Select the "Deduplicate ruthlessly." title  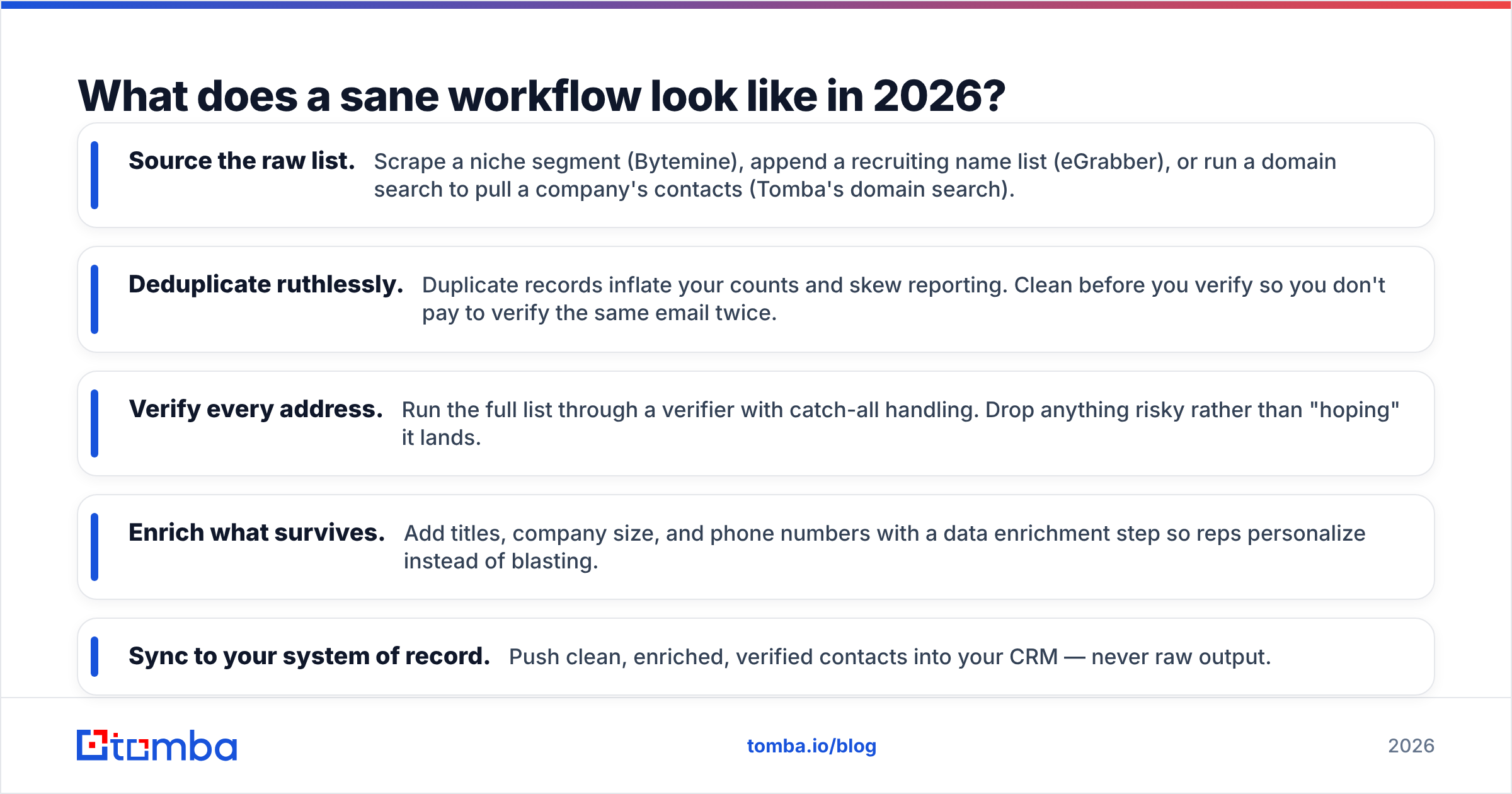point(266,285)
